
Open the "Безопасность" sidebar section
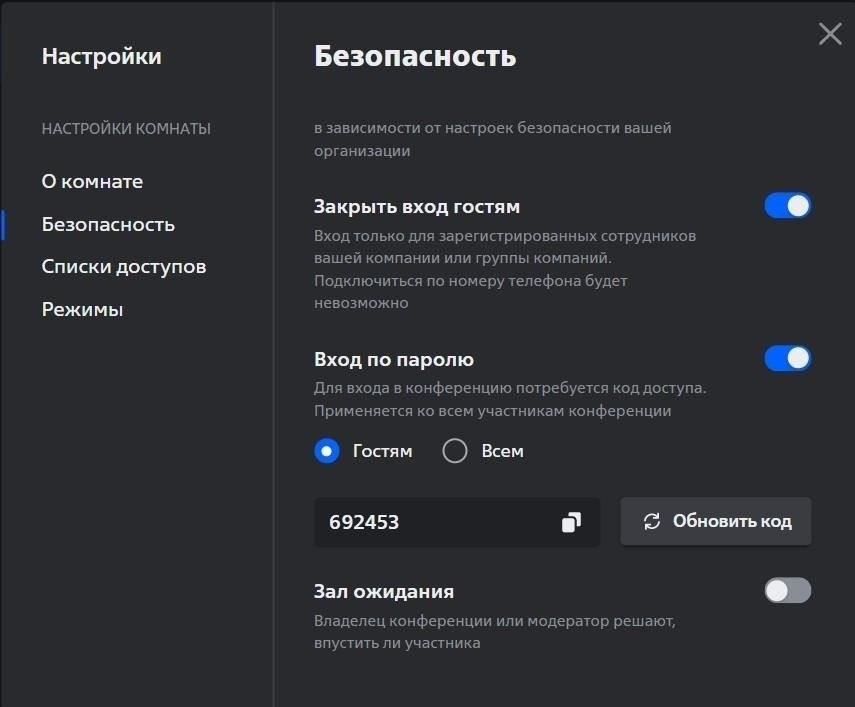[108, 225]
